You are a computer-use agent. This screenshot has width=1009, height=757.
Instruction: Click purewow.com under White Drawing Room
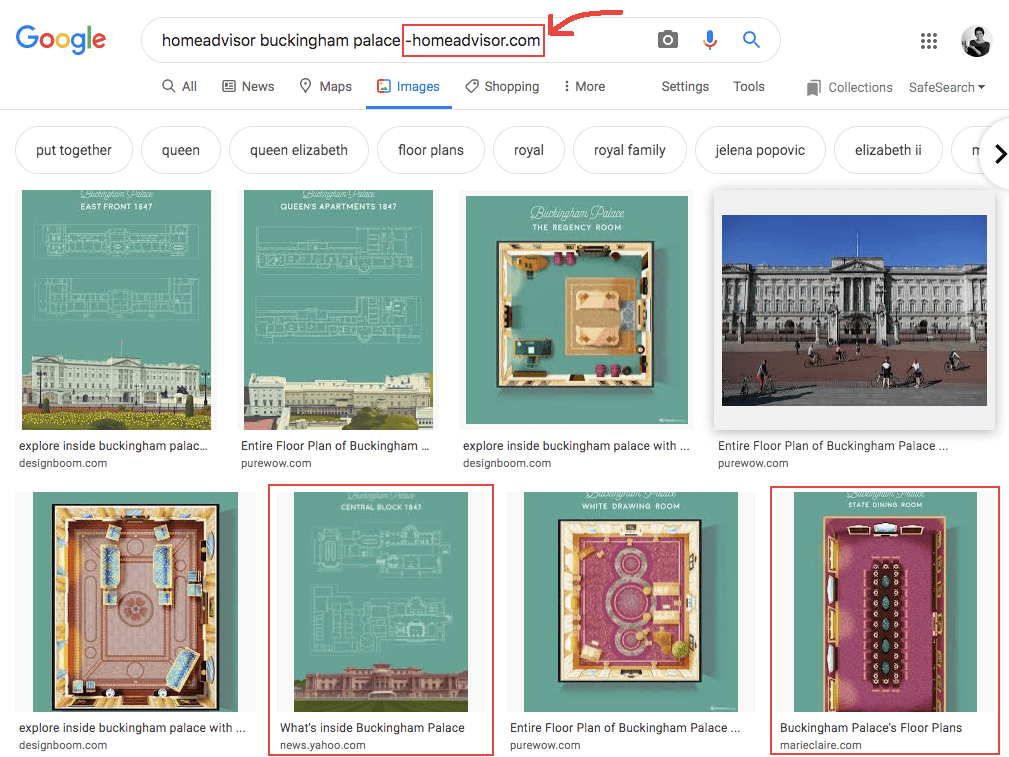point(545,745)
